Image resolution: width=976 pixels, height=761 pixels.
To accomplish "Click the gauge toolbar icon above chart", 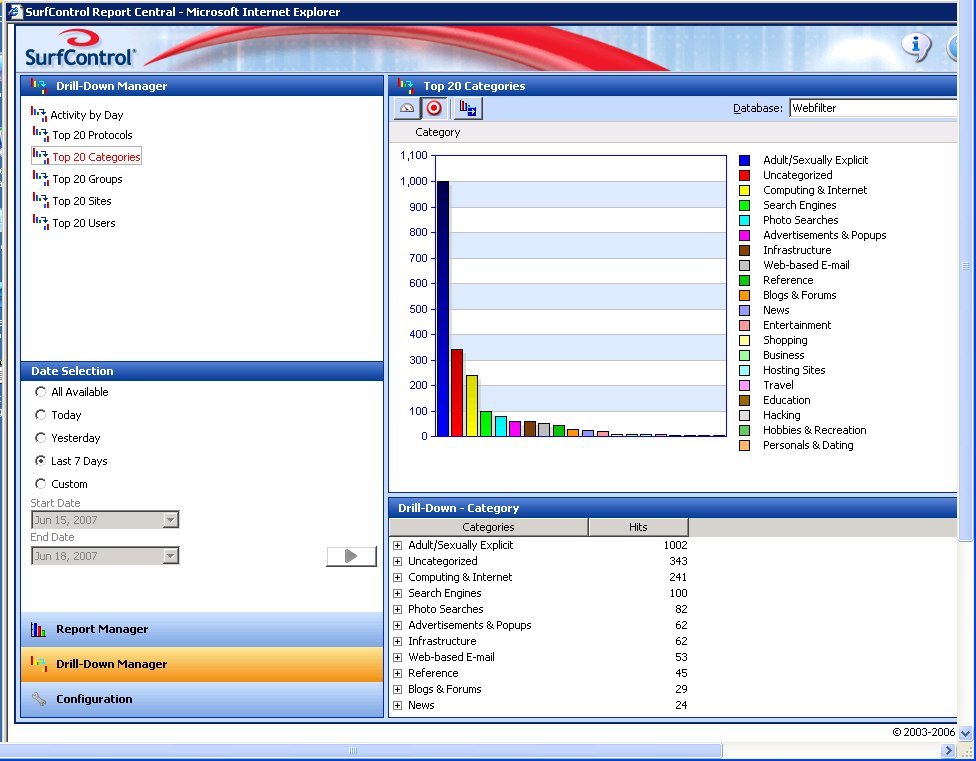I will click(407, 108).
